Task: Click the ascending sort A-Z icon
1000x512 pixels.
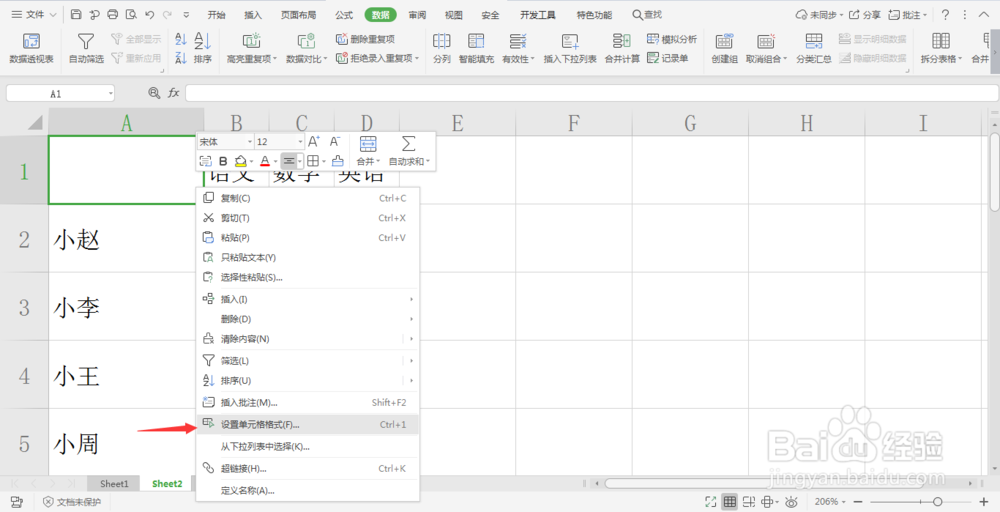Action: pos(181,40)
